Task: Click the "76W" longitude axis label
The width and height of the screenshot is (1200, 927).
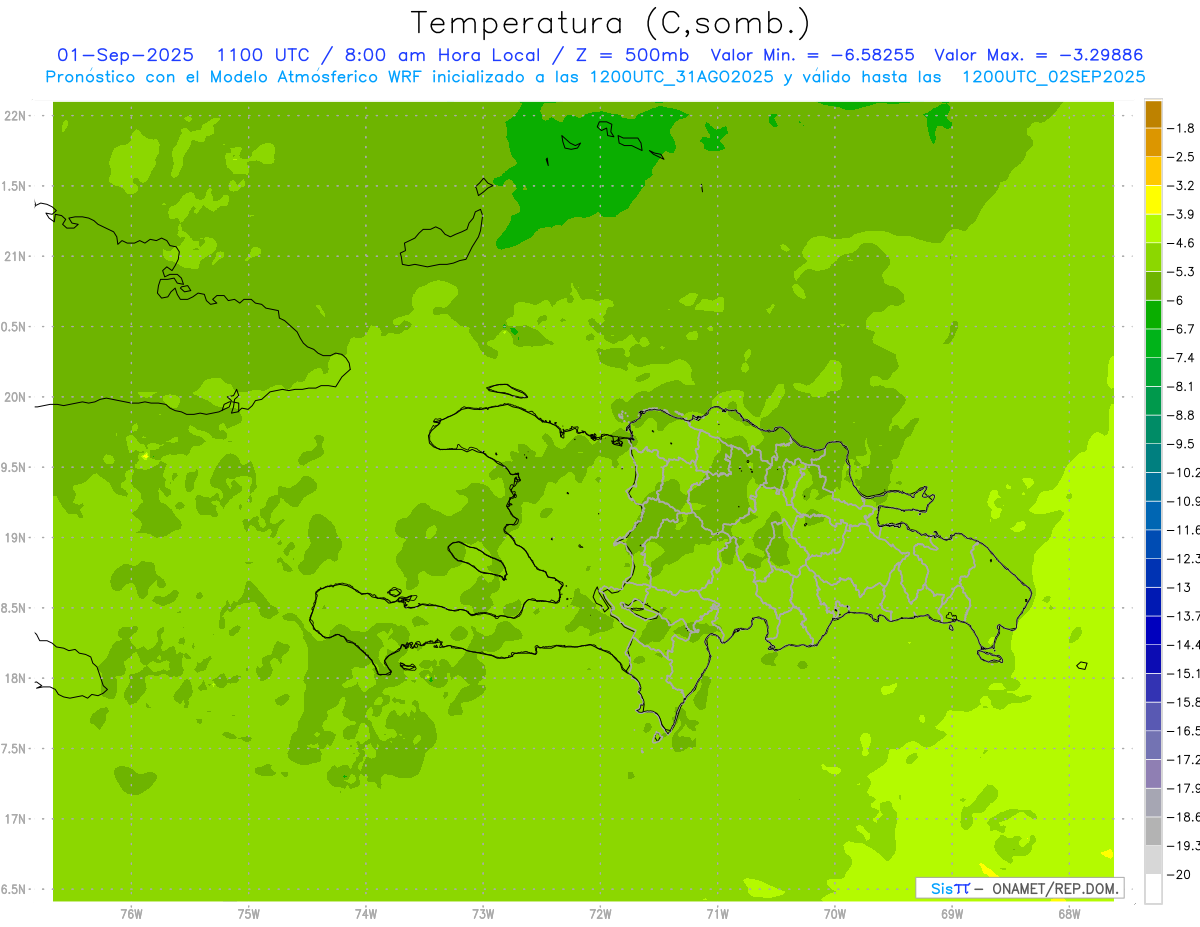Action: click(131, 914)
